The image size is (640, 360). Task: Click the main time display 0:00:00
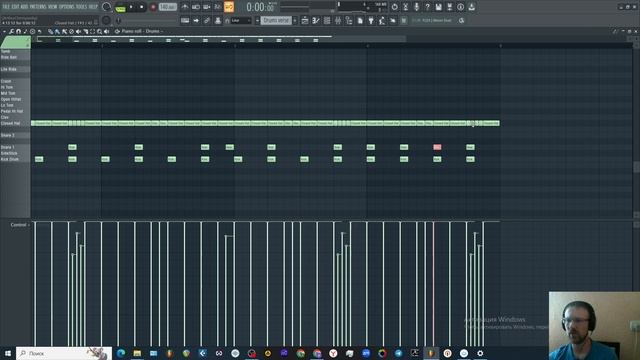tap(260, 7)
